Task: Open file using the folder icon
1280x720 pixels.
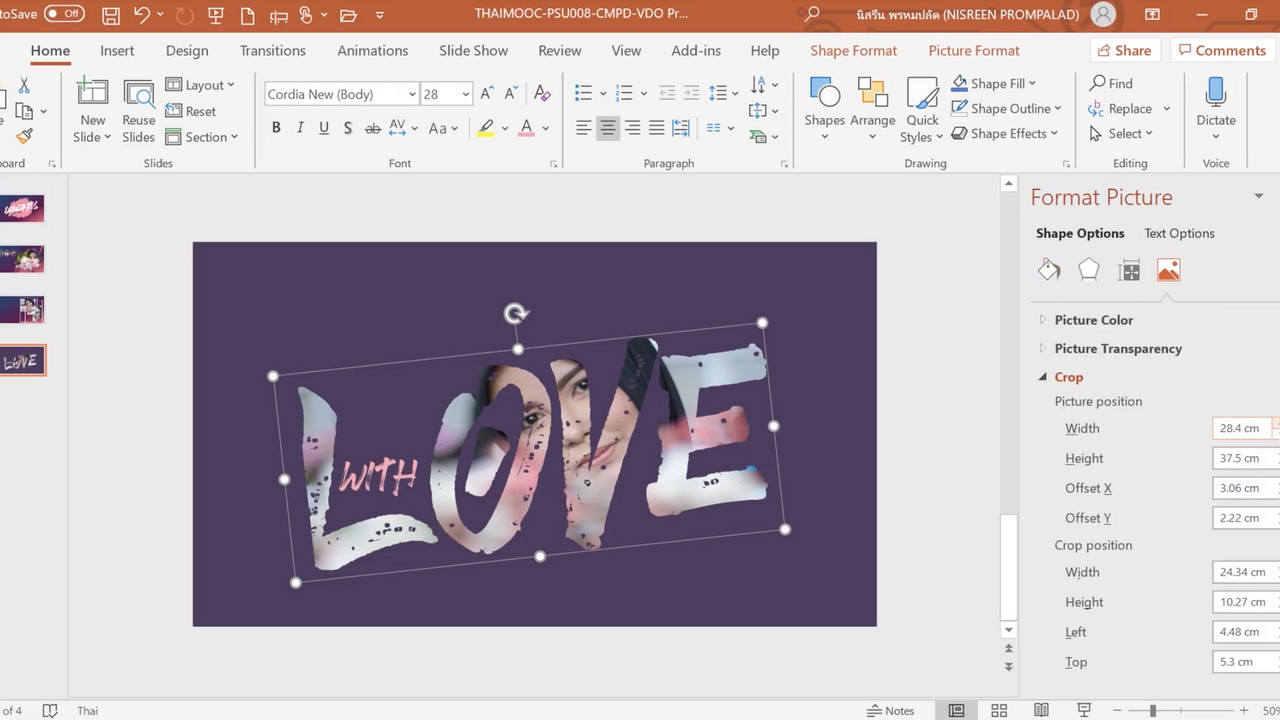Action: (x=348, y=15)
